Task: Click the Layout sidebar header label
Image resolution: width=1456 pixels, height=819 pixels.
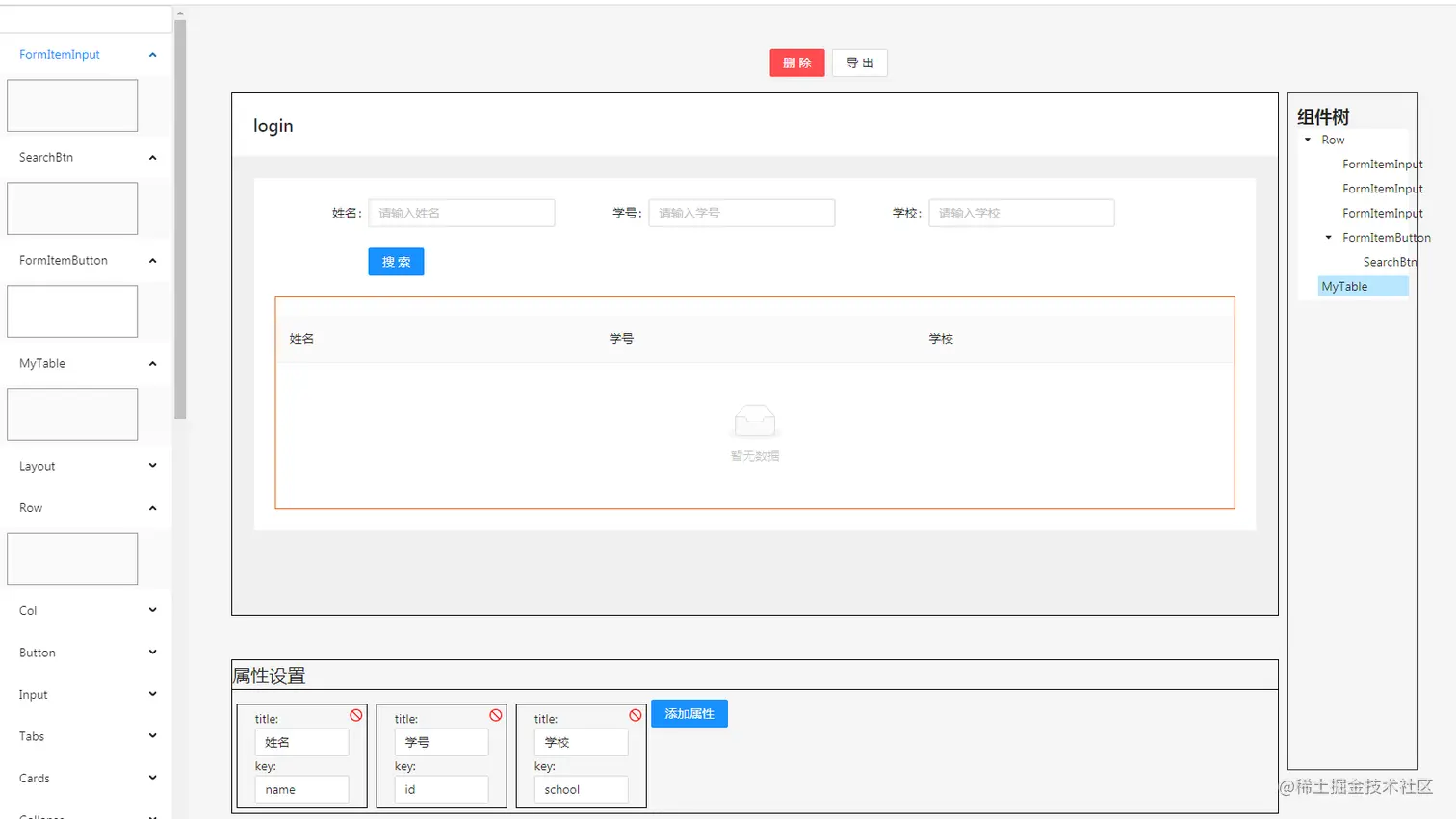Action: tap(38, 466)
